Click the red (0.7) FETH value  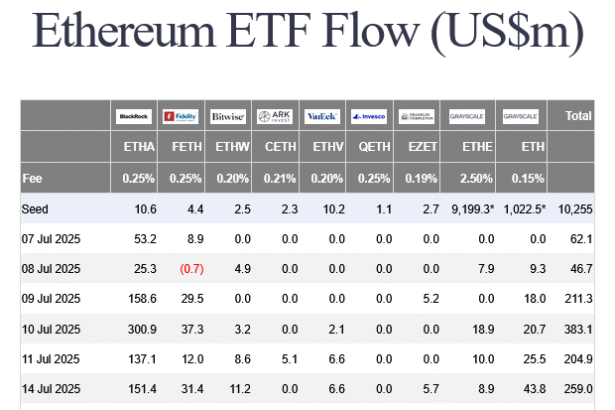click(x=188, y=268)
